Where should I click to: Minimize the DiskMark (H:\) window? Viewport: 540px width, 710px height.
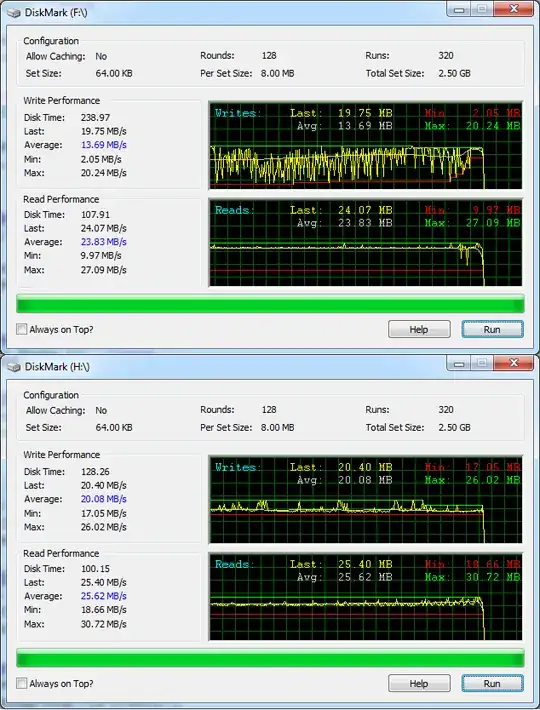[x=459, y=364]
